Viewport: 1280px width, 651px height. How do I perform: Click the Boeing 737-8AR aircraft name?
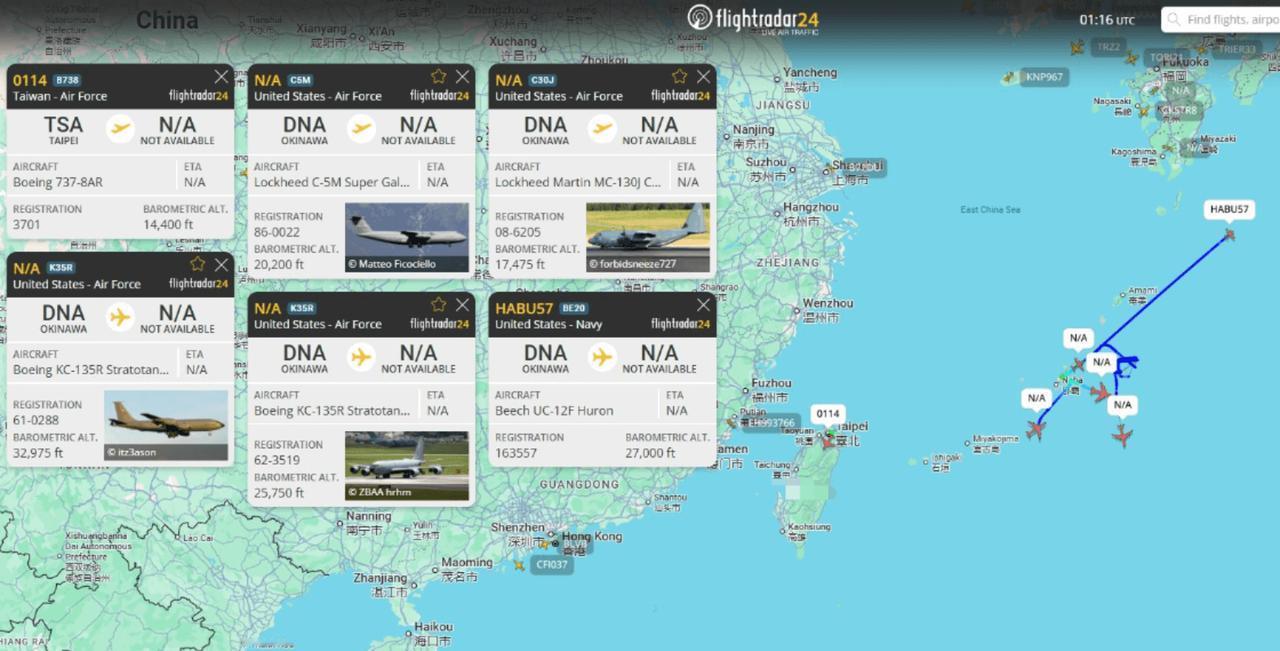[58, 182]
